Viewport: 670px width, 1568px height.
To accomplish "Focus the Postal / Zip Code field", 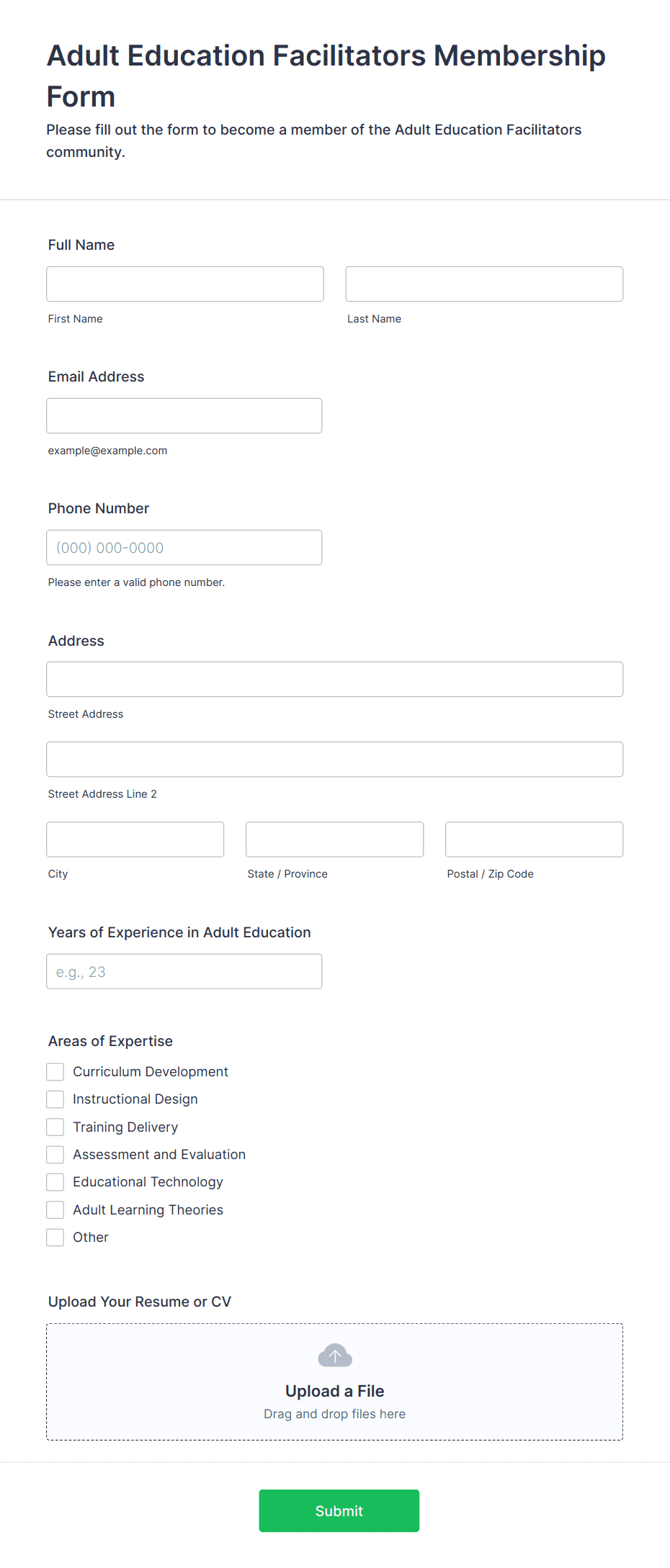I will click(x=535, y=839).
